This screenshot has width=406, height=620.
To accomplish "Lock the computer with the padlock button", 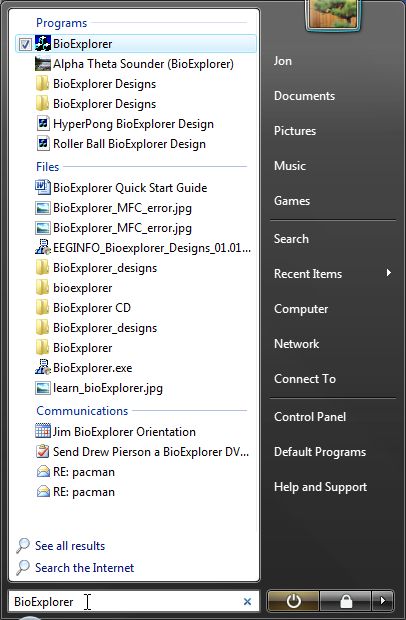I will [x=346, y=601].
